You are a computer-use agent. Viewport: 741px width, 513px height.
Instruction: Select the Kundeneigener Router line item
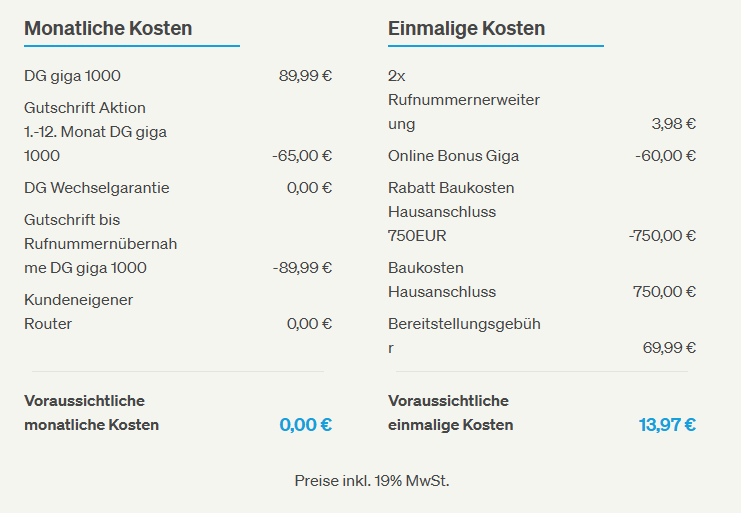pos(78,311)
